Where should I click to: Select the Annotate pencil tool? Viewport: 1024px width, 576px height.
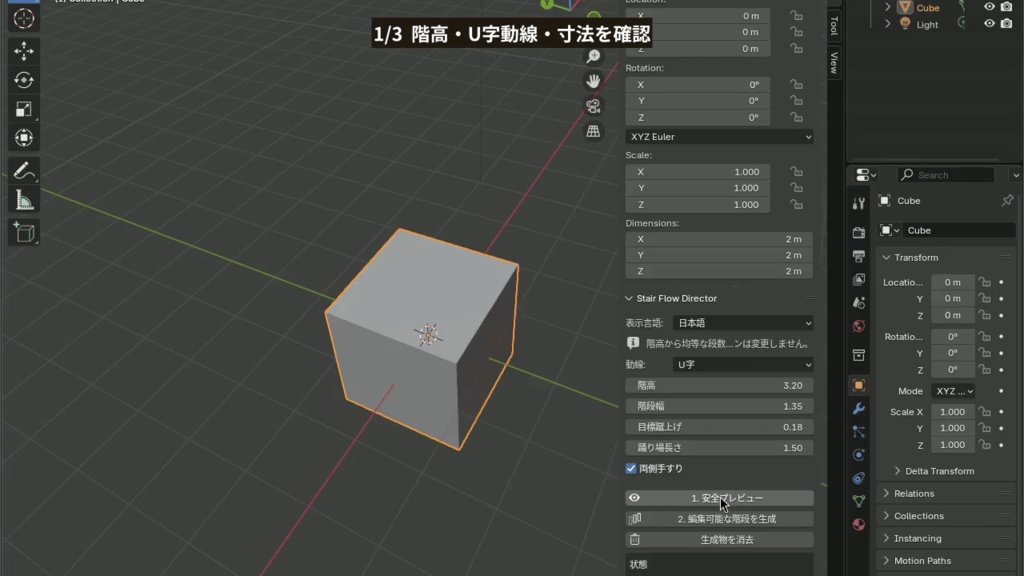24,171
